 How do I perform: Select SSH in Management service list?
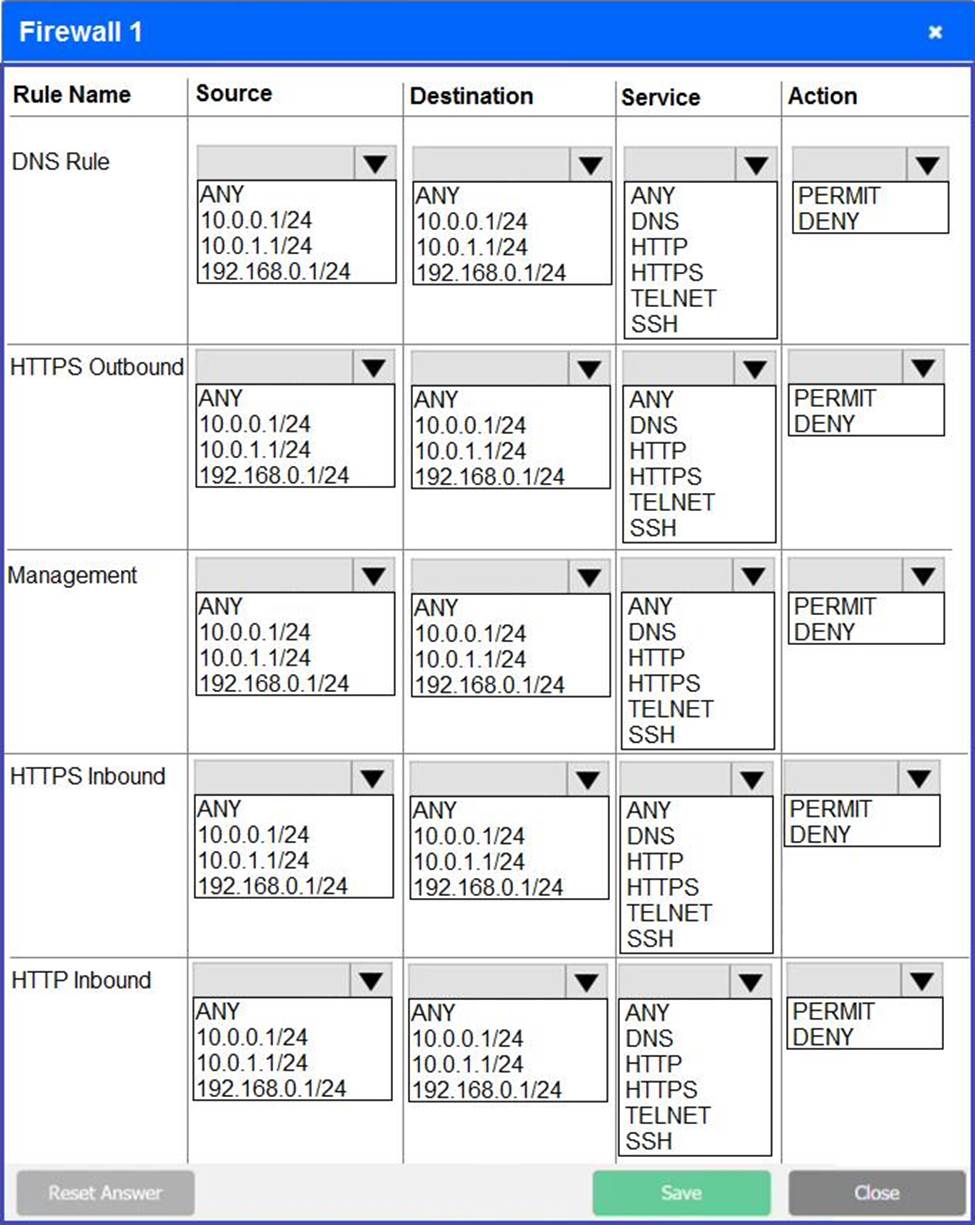pyautogui.click(x=652, y=734)
